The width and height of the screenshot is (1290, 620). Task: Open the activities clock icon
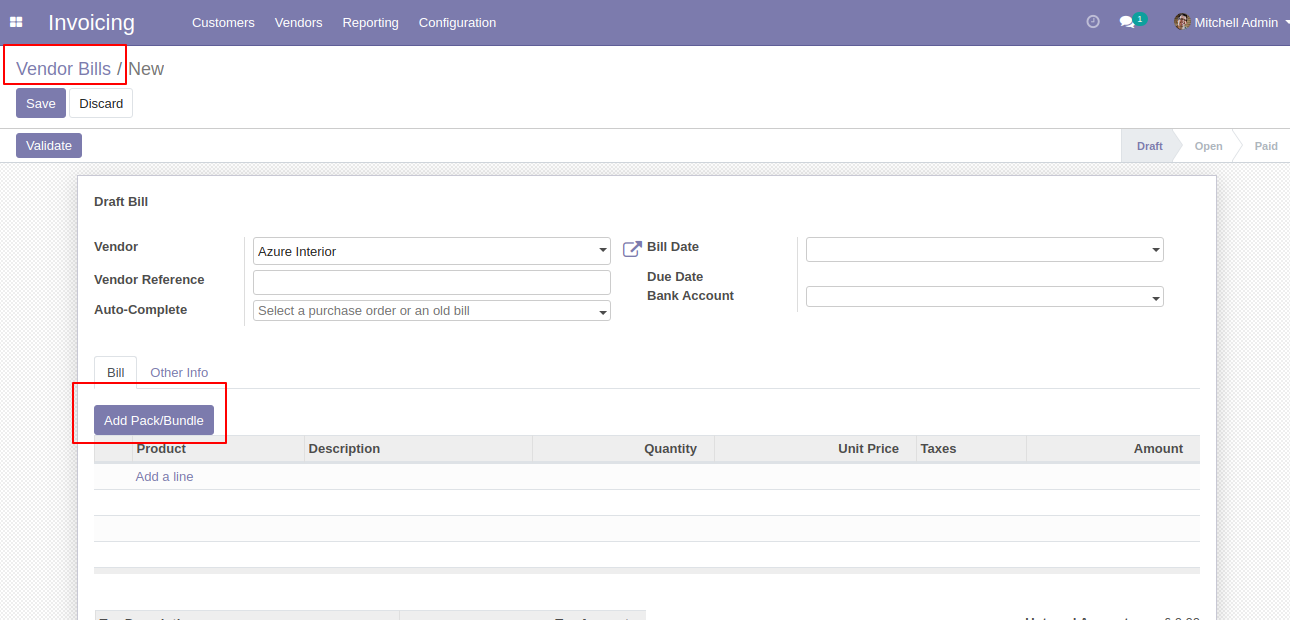pos(1093,22)
